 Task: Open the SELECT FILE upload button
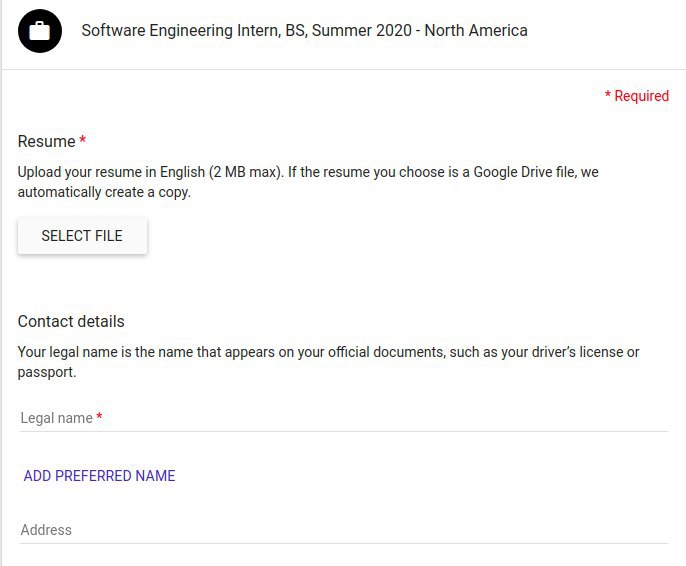click(82, 236)
